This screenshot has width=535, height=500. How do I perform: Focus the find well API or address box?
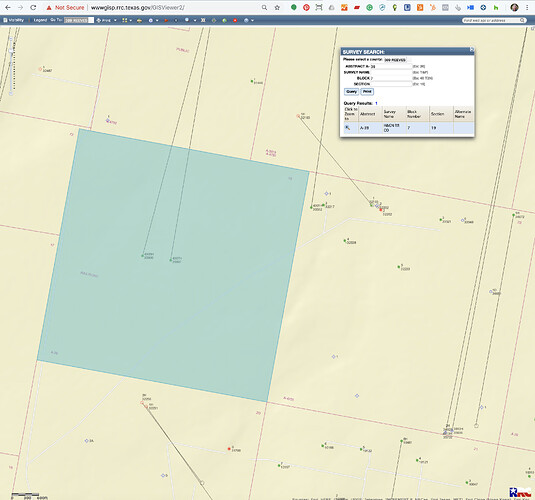(x=491, y=20)
